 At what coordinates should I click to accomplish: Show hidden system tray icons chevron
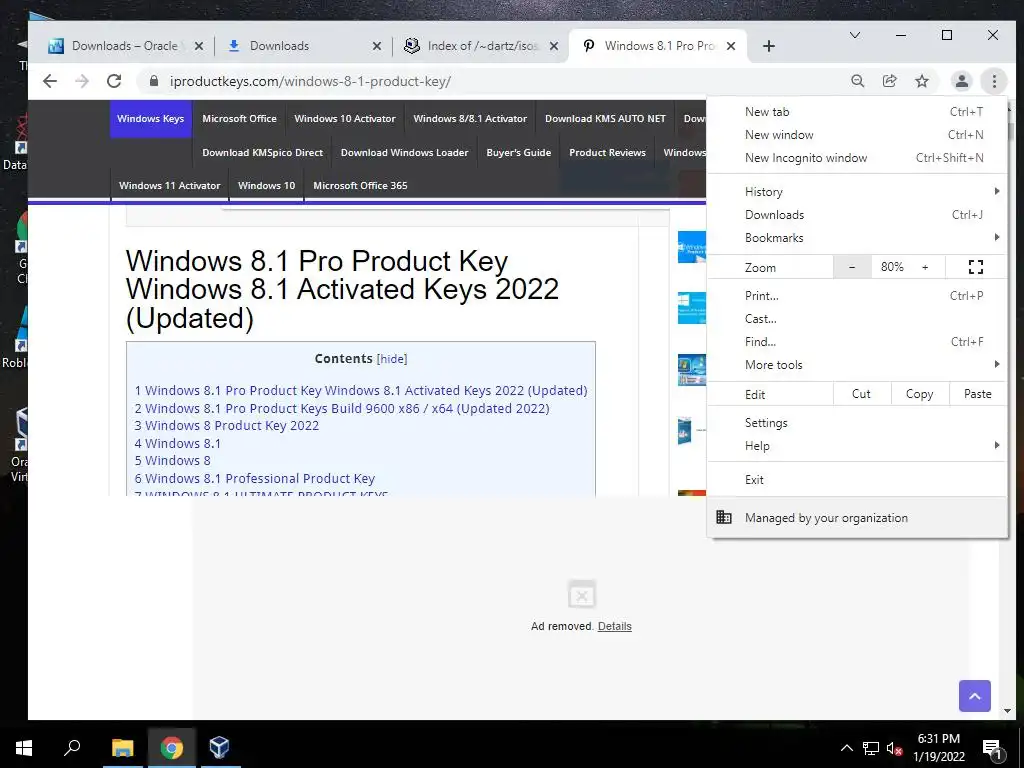846,748
